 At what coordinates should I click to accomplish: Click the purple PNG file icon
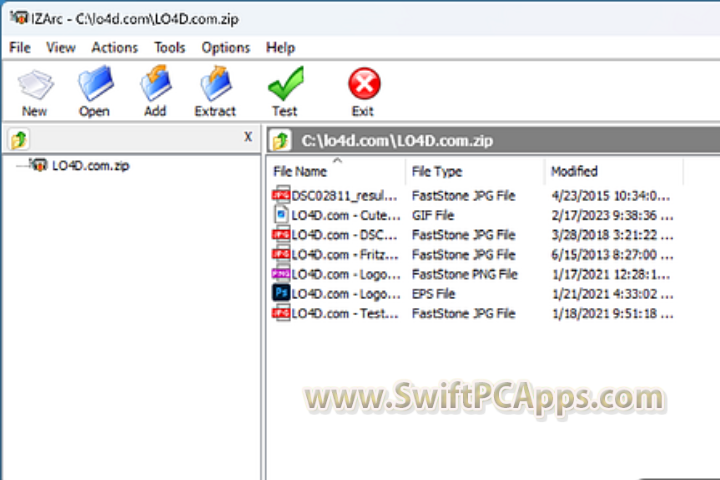coord(281,274)
